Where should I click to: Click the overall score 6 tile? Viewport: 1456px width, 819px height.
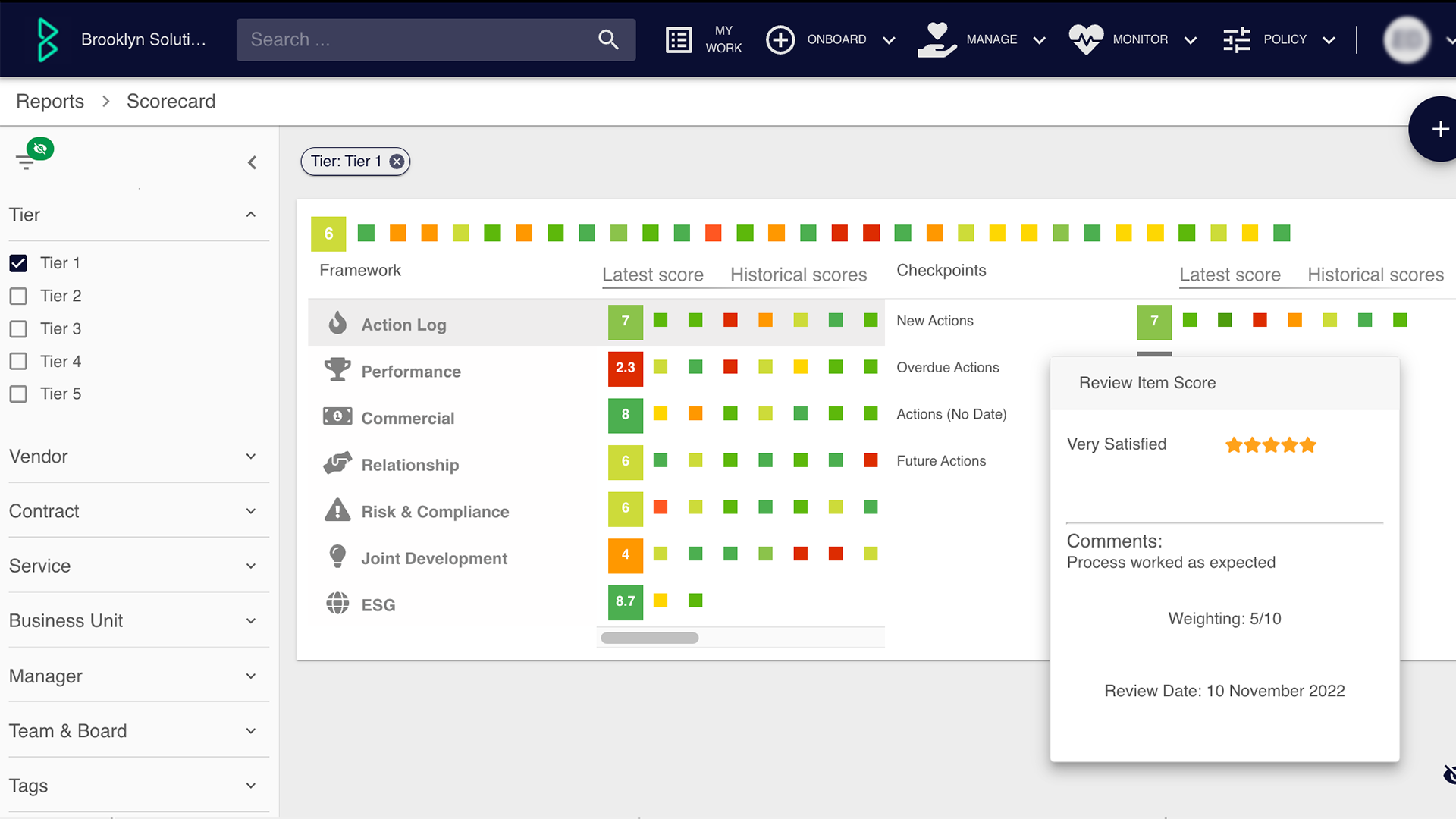click(328, 234)
